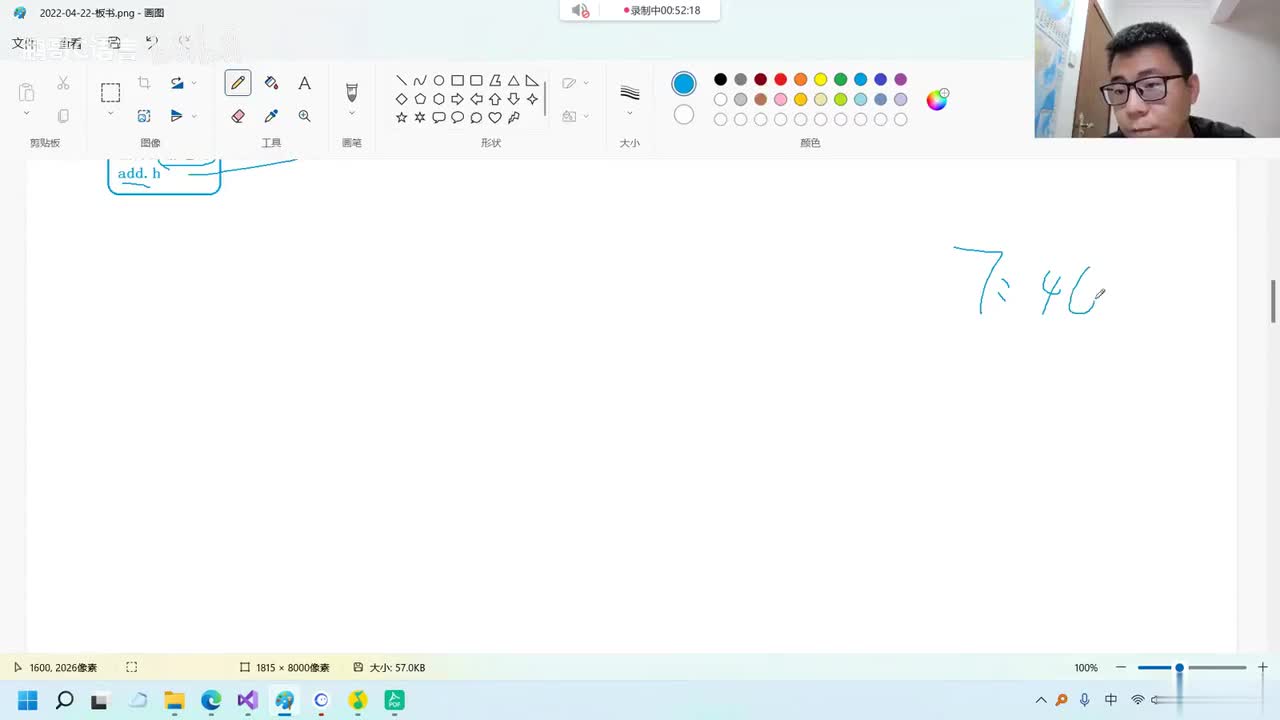Viewport: 1280px width, 720px height.
Task: Select the Five-point star shape
Action: (x=401, y=117)
